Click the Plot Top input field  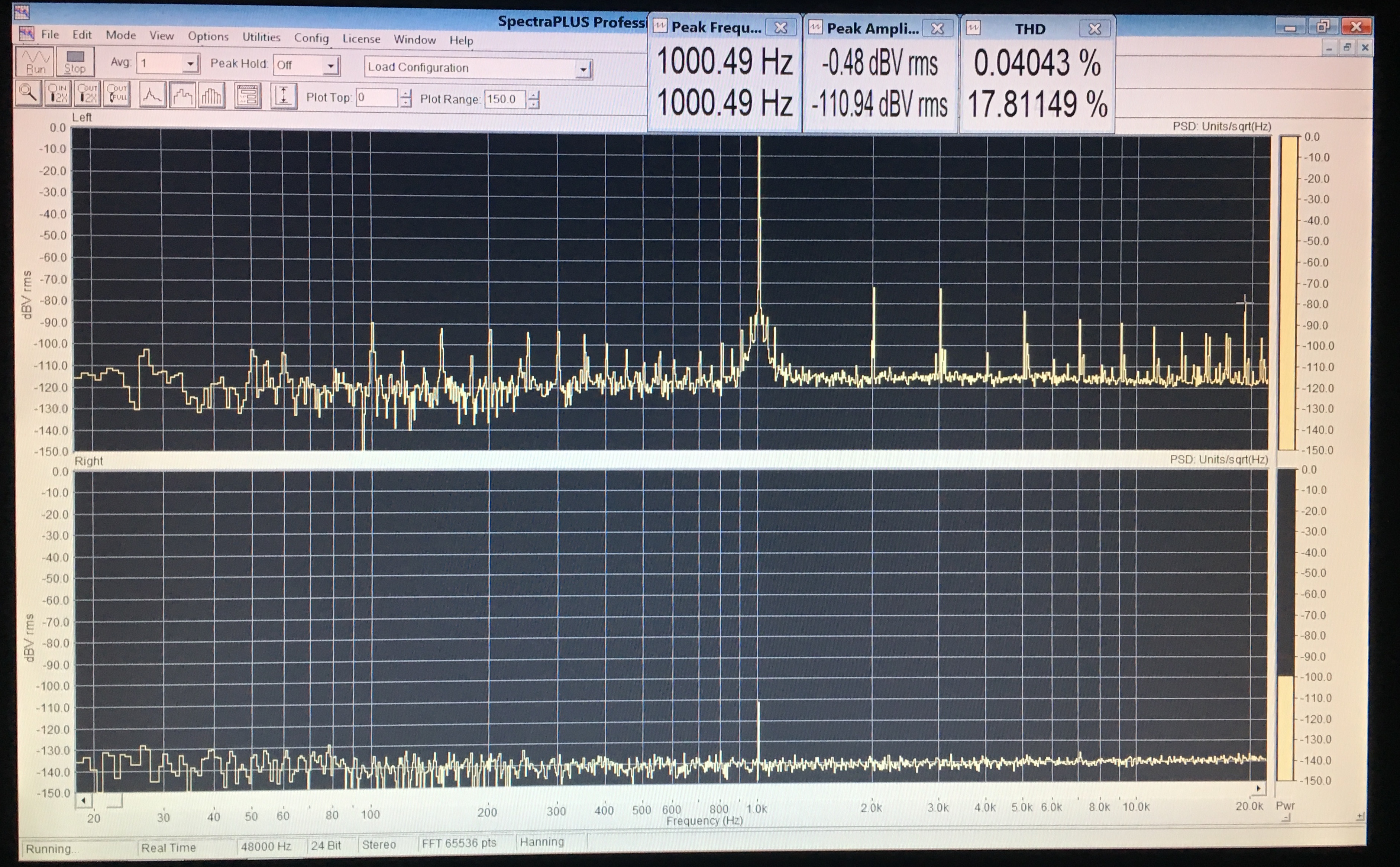pyautogui.click(x=376, y=98)
